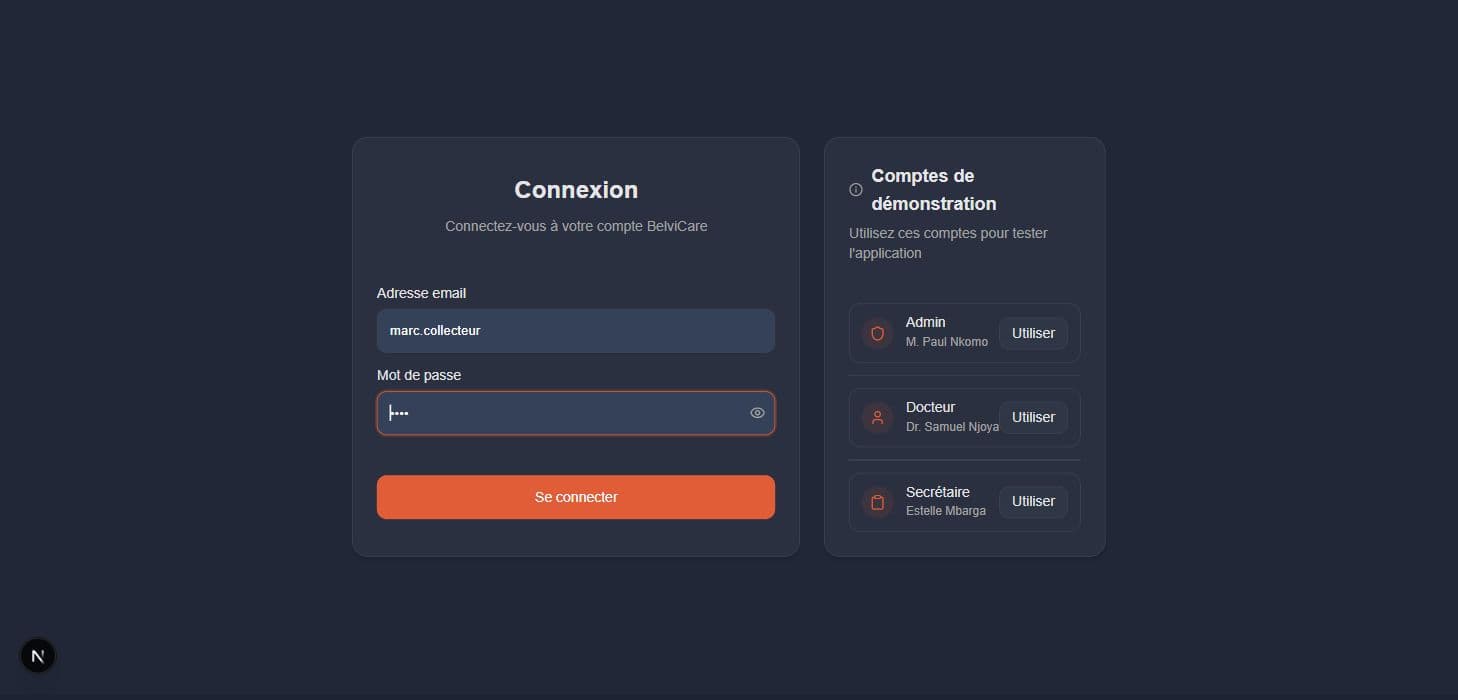Click the Connexion heading
The width and height of the screenshot is (1458, 700).
576,190
